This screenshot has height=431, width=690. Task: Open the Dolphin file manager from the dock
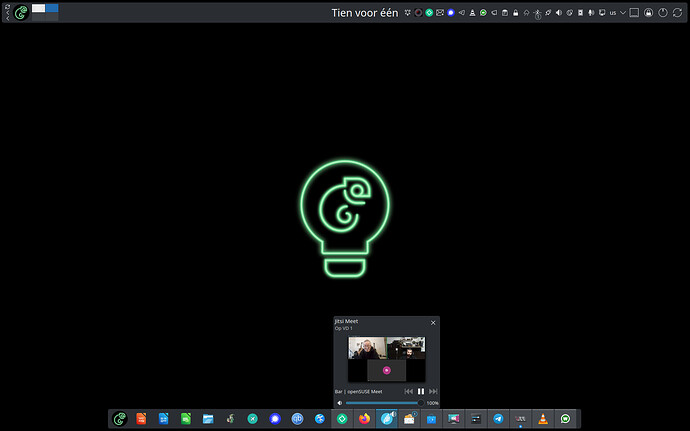(x=208, y=419)
